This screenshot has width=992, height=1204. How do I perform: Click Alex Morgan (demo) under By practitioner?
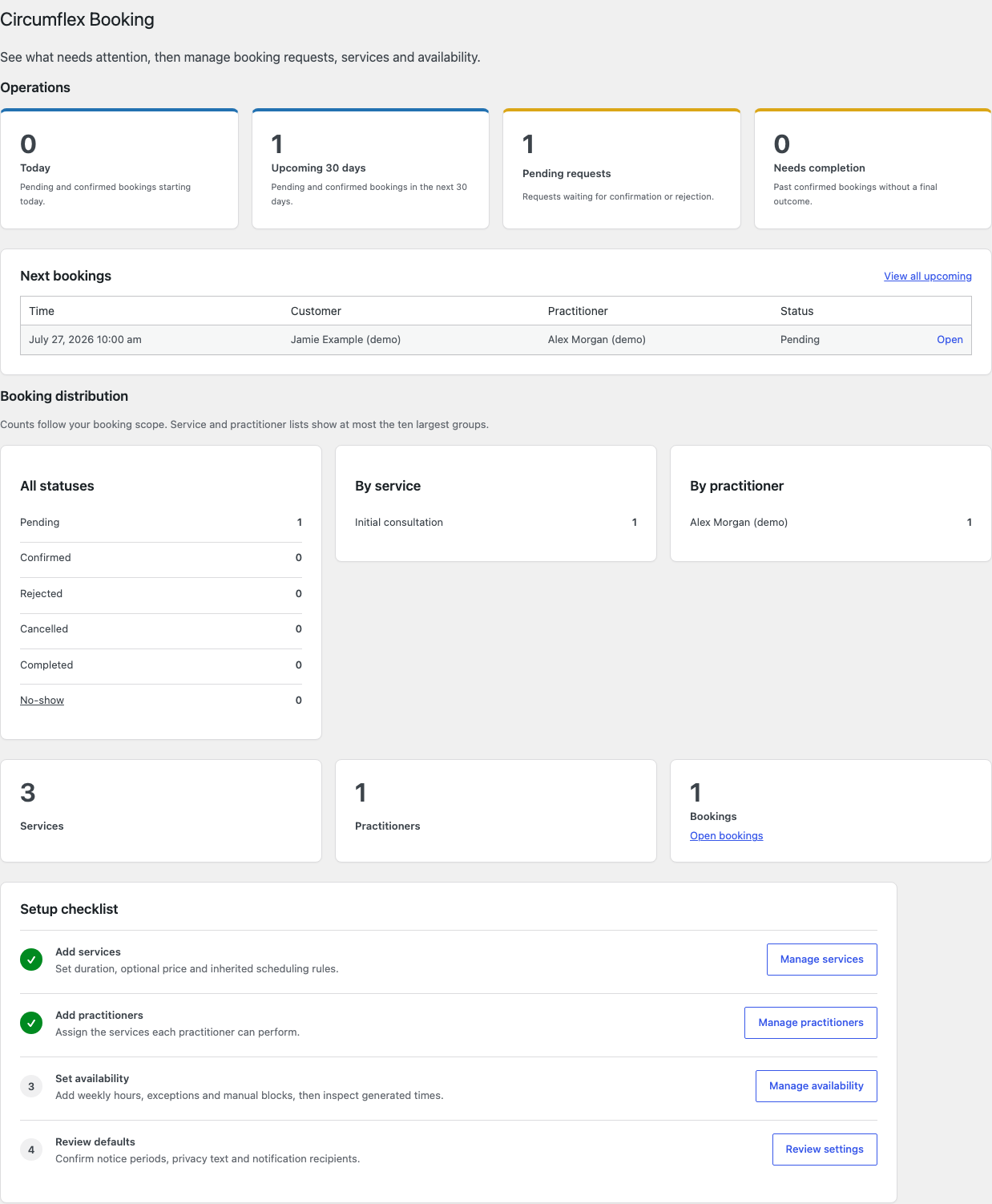click(x=738, y=523)
